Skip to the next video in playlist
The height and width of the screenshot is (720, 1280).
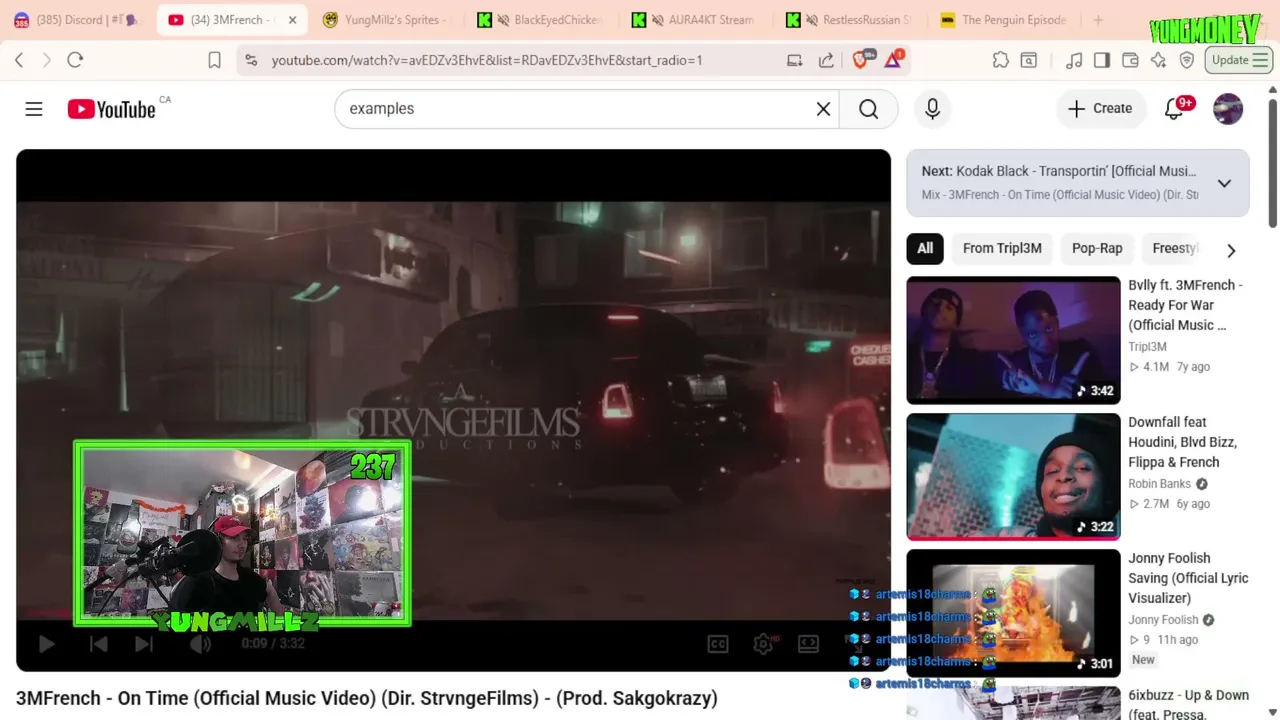(144, 644)
